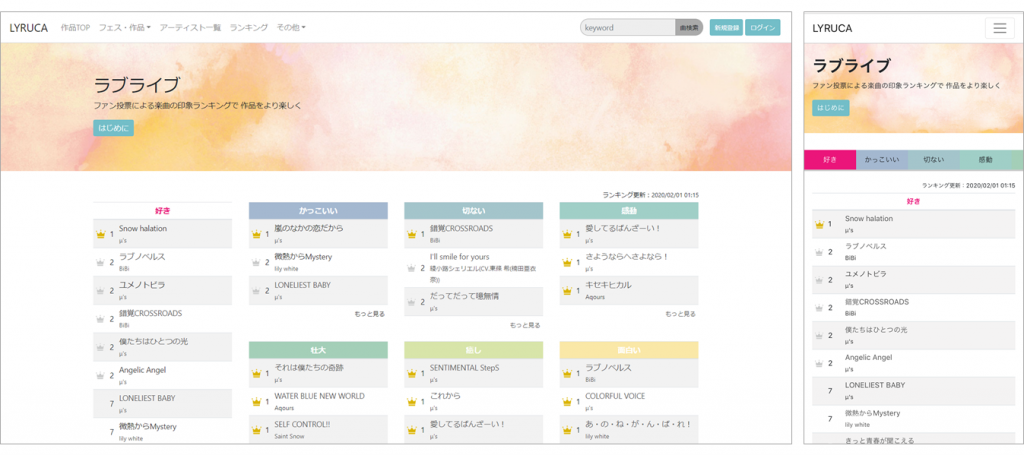Click the gold crown beside さようならへさよなら！

[x=567, y=262]
